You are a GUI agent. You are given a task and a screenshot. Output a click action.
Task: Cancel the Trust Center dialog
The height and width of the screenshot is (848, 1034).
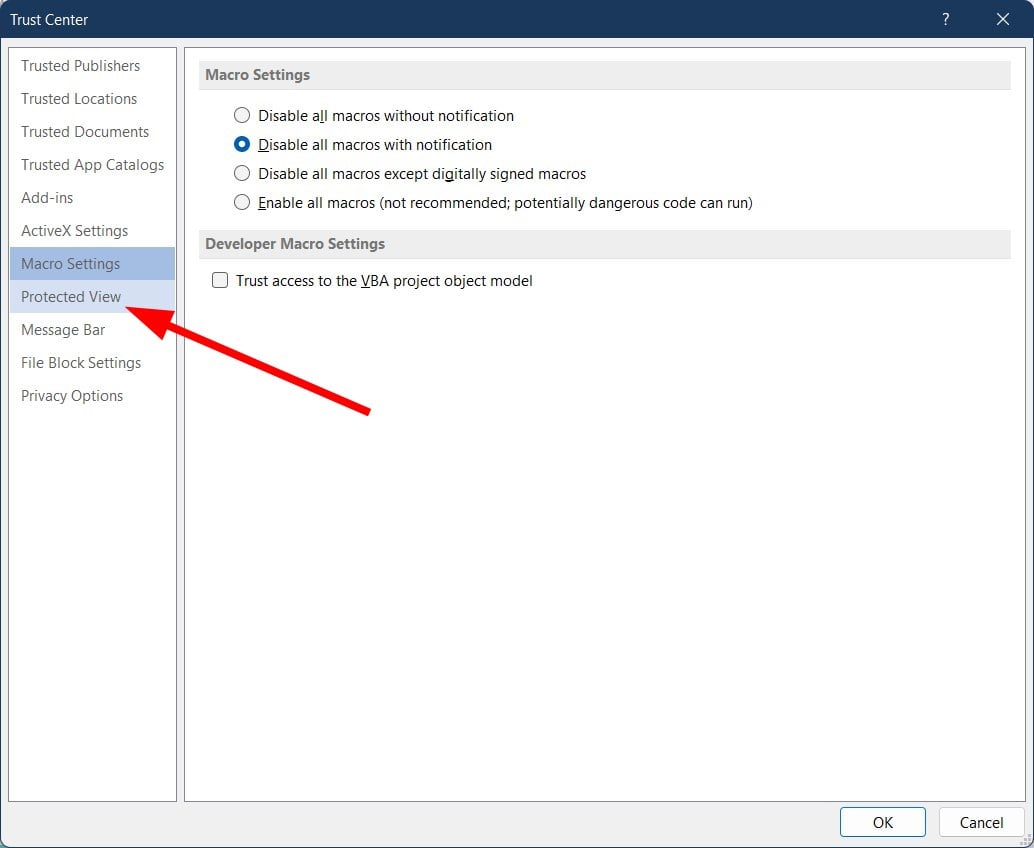point(981,822)
